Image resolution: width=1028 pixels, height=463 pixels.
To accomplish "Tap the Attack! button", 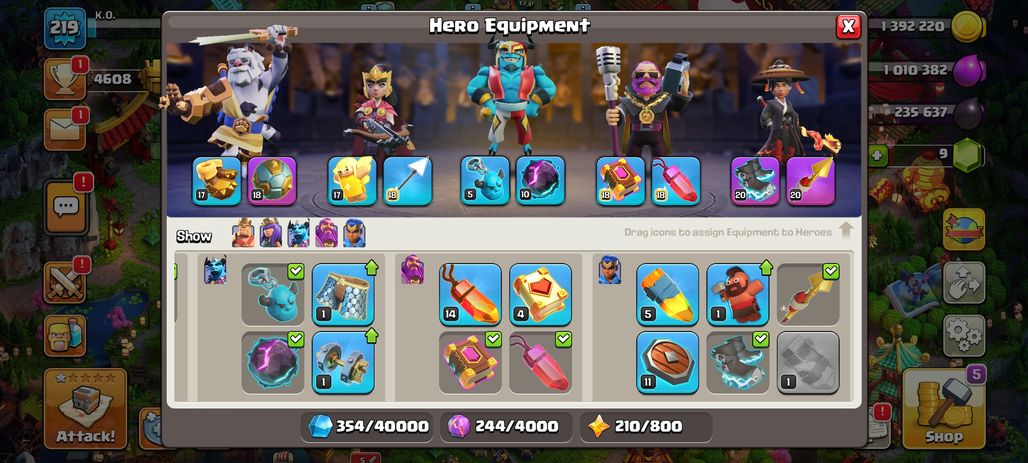I will pyautogui.click(x=85, y=408).
